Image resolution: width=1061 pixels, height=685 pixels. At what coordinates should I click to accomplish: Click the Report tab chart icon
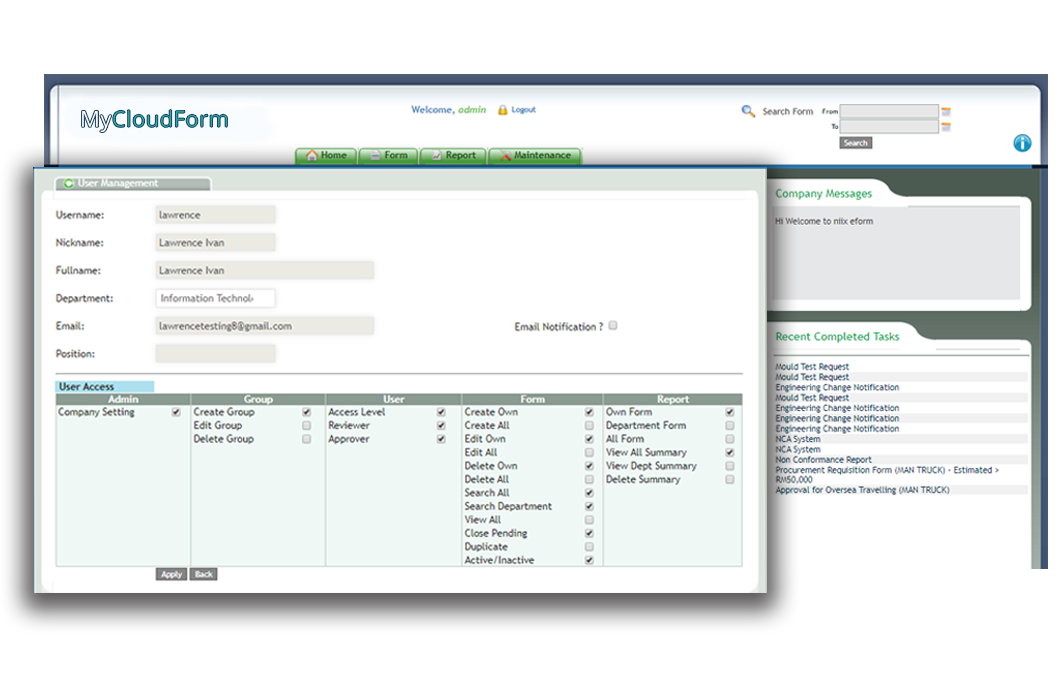[x=436, y=153]
